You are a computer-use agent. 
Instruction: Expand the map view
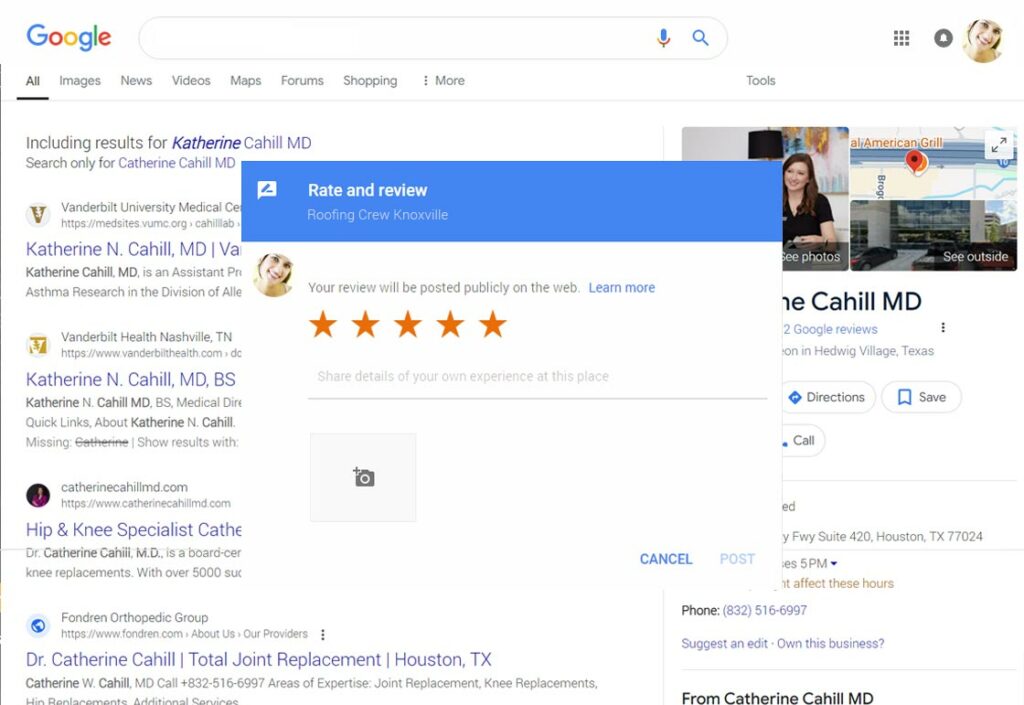[x=999, y=145]
